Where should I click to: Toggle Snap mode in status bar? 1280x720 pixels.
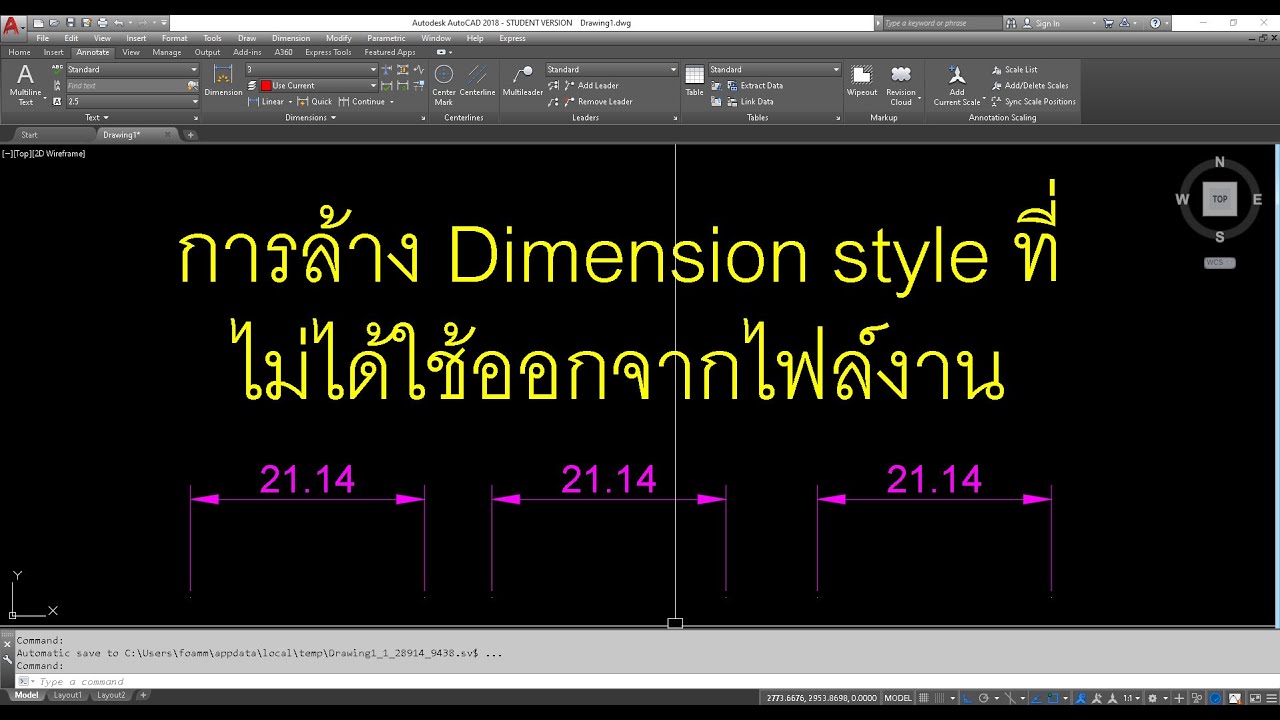(x=940, y=698)
